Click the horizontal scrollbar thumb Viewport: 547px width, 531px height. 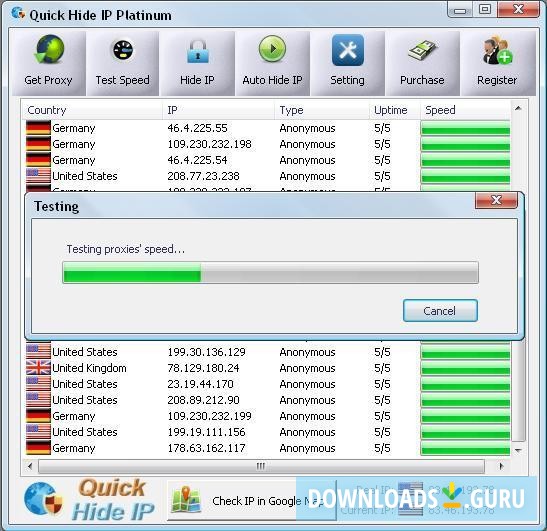coord(261,466)
